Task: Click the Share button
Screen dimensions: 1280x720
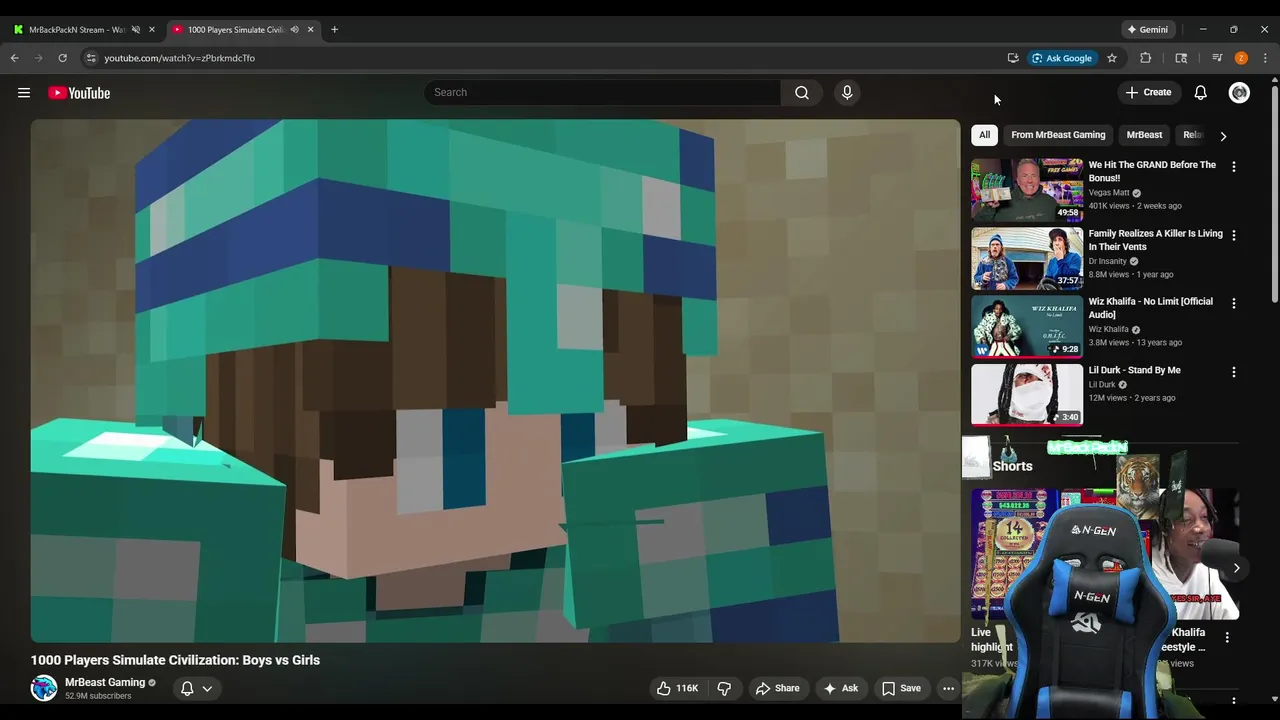Action: pos(777,688)
